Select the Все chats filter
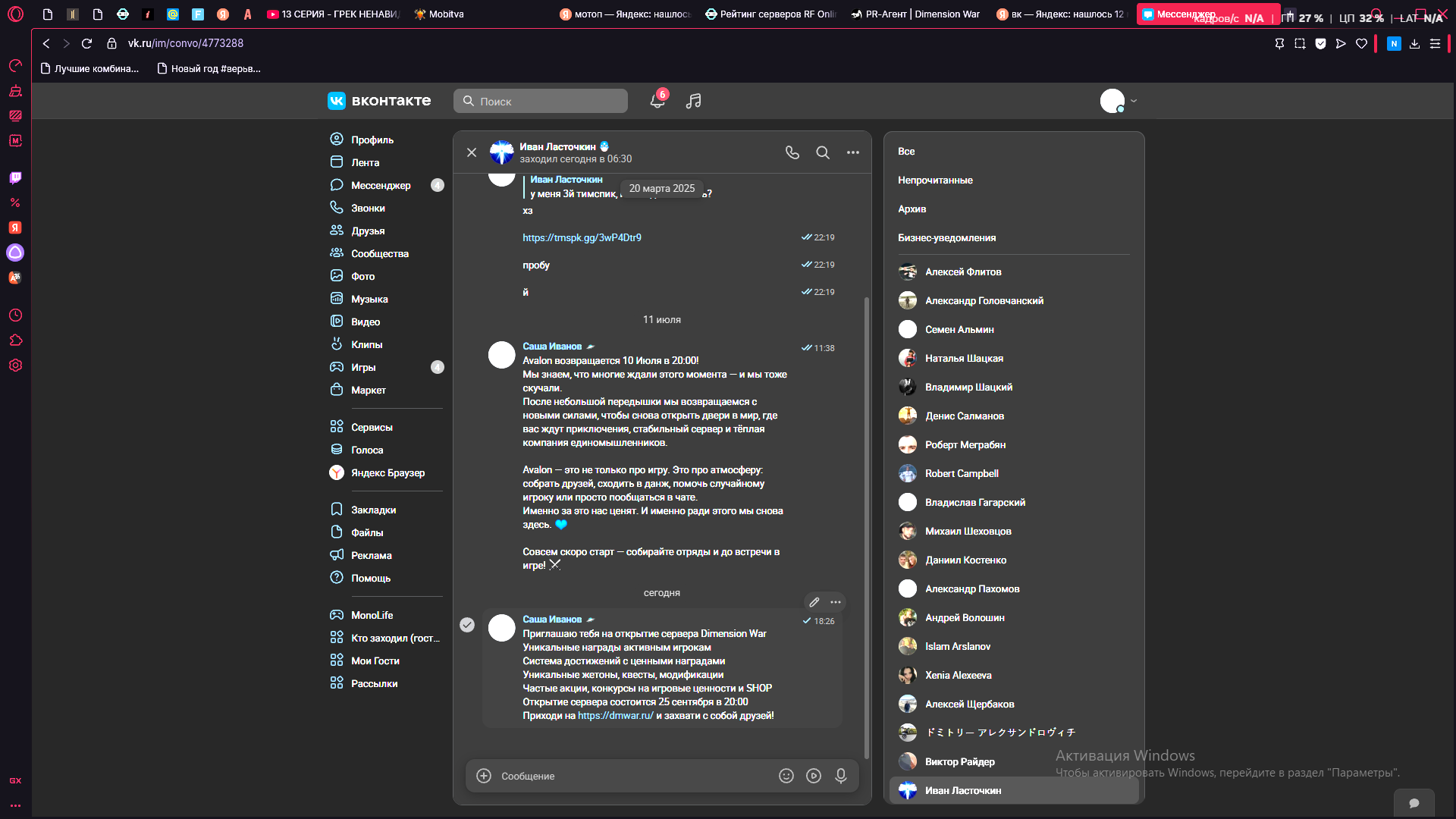 906,152
